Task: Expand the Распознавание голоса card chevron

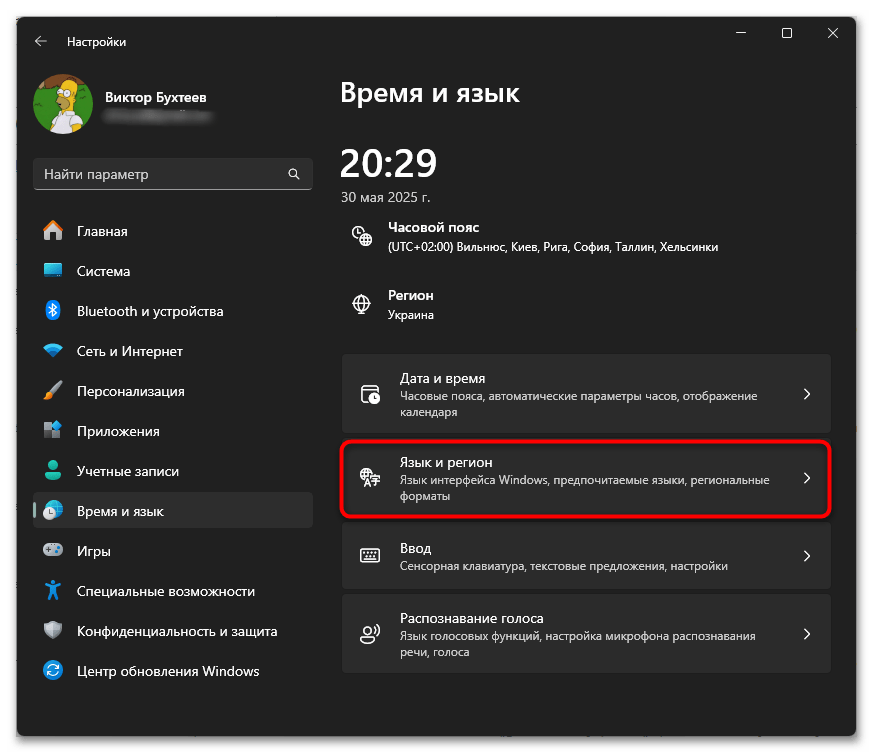Action: (807, 634)
